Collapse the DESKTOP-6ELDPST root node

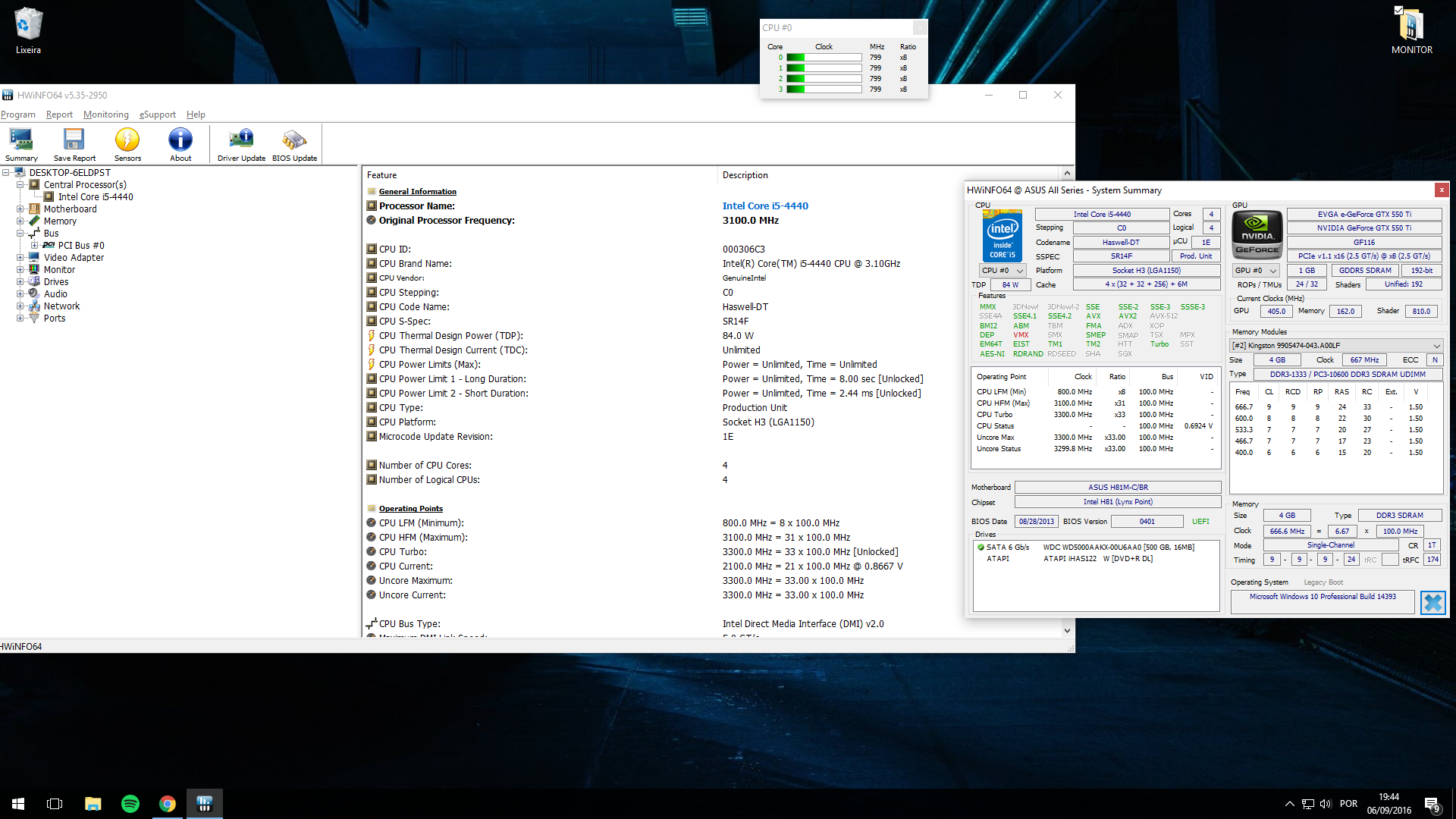[x=6, y=173]
